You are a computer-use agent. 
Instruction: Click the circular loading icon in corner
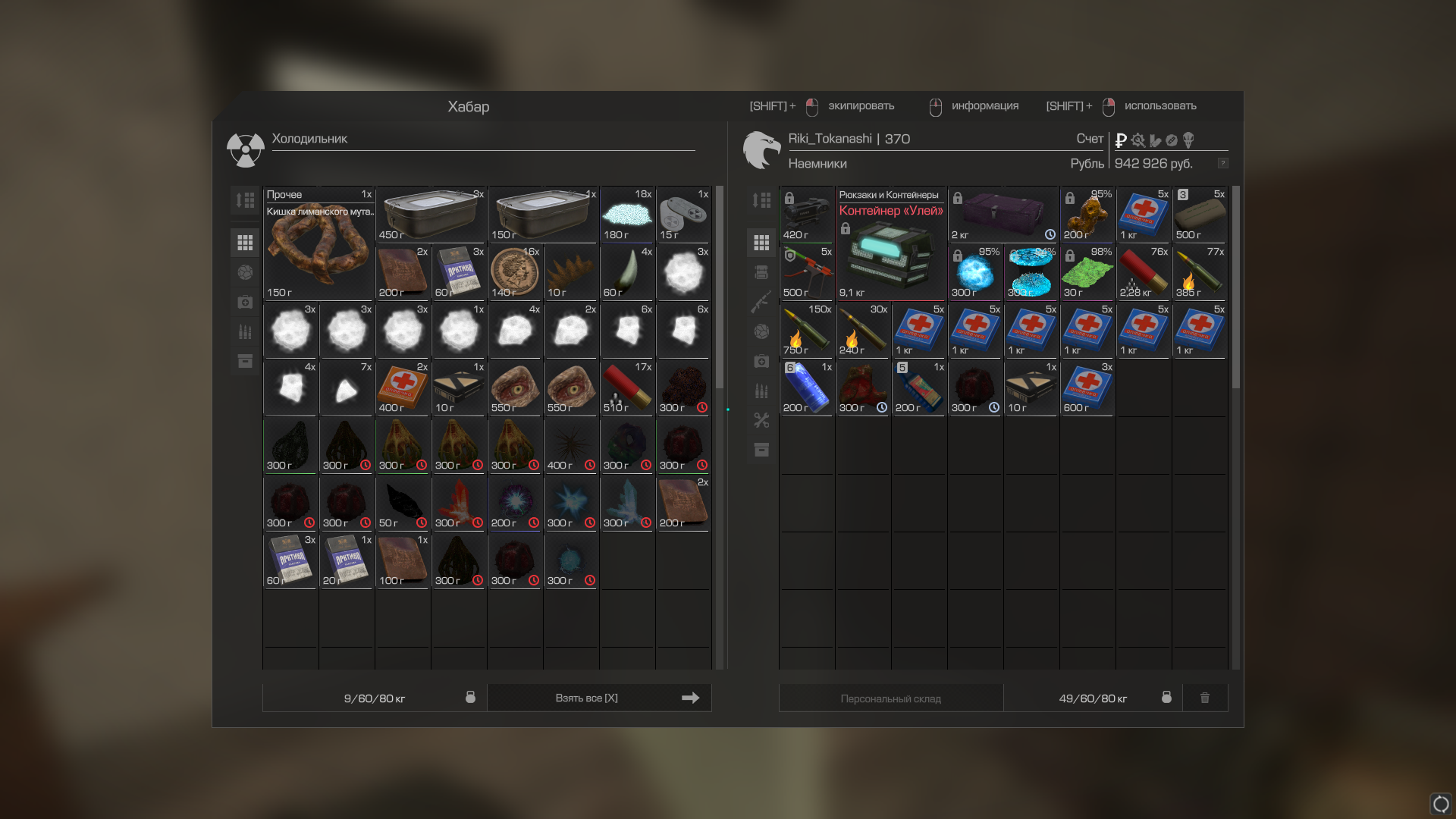pos(1441,804)
